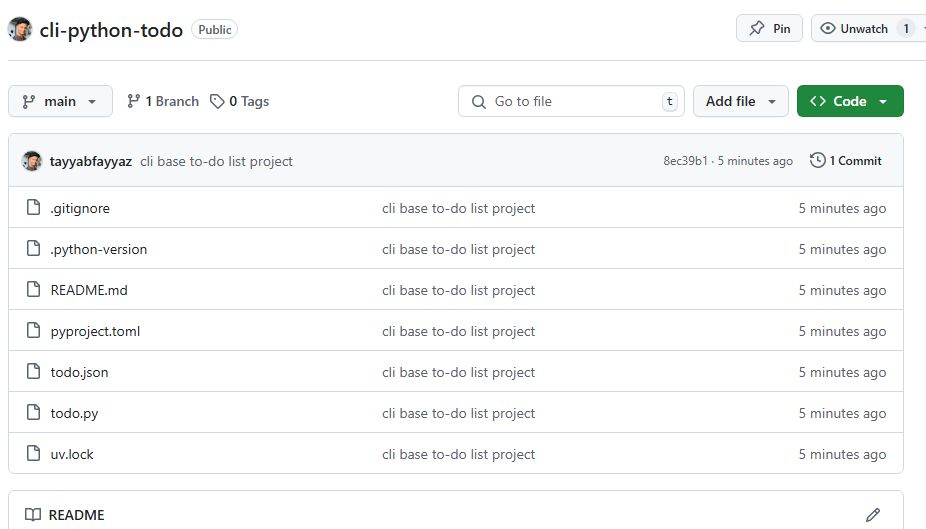Expand the main branch selector dropdown
Viewport: 926px width, 529px height.
point(60,101)
